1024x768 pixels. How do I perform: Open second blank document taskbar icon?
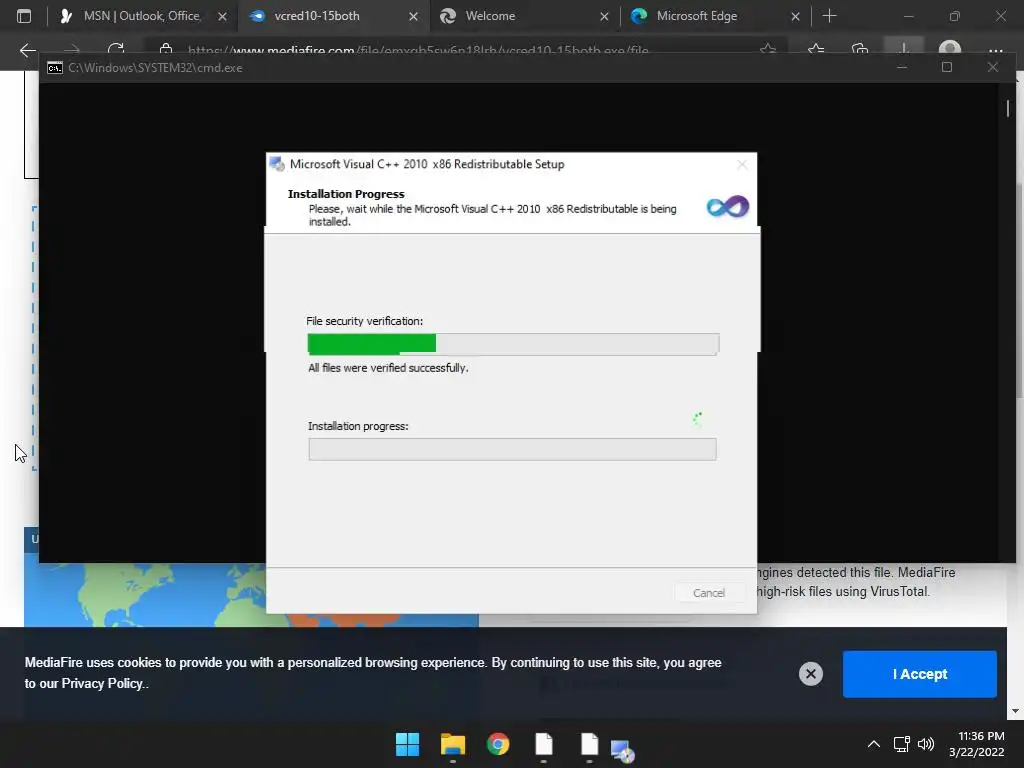coord(589,744)
